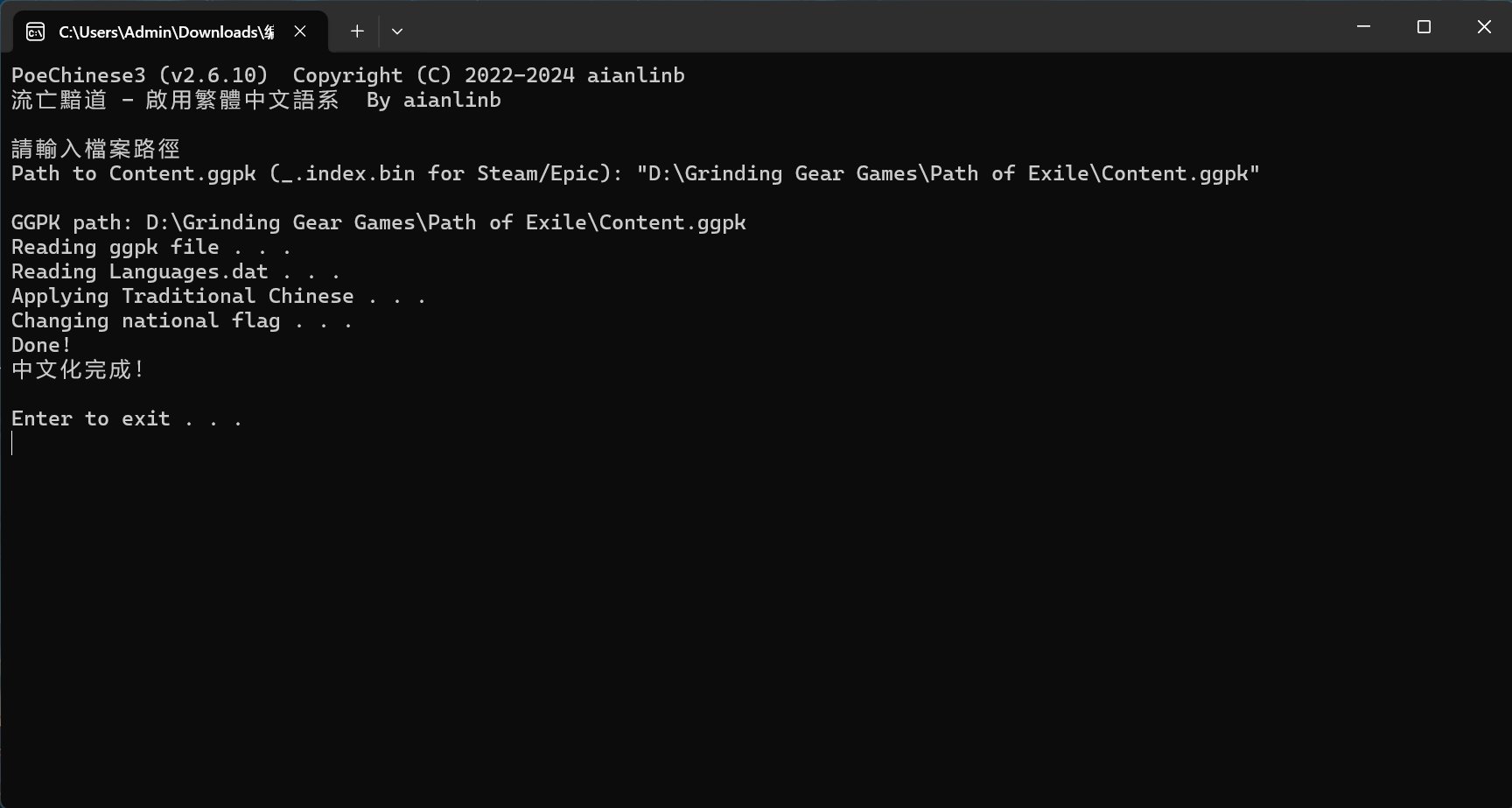The image size is (1512, 808).
Task: Click the terminal icon in the tab
Action: [35, 32]
